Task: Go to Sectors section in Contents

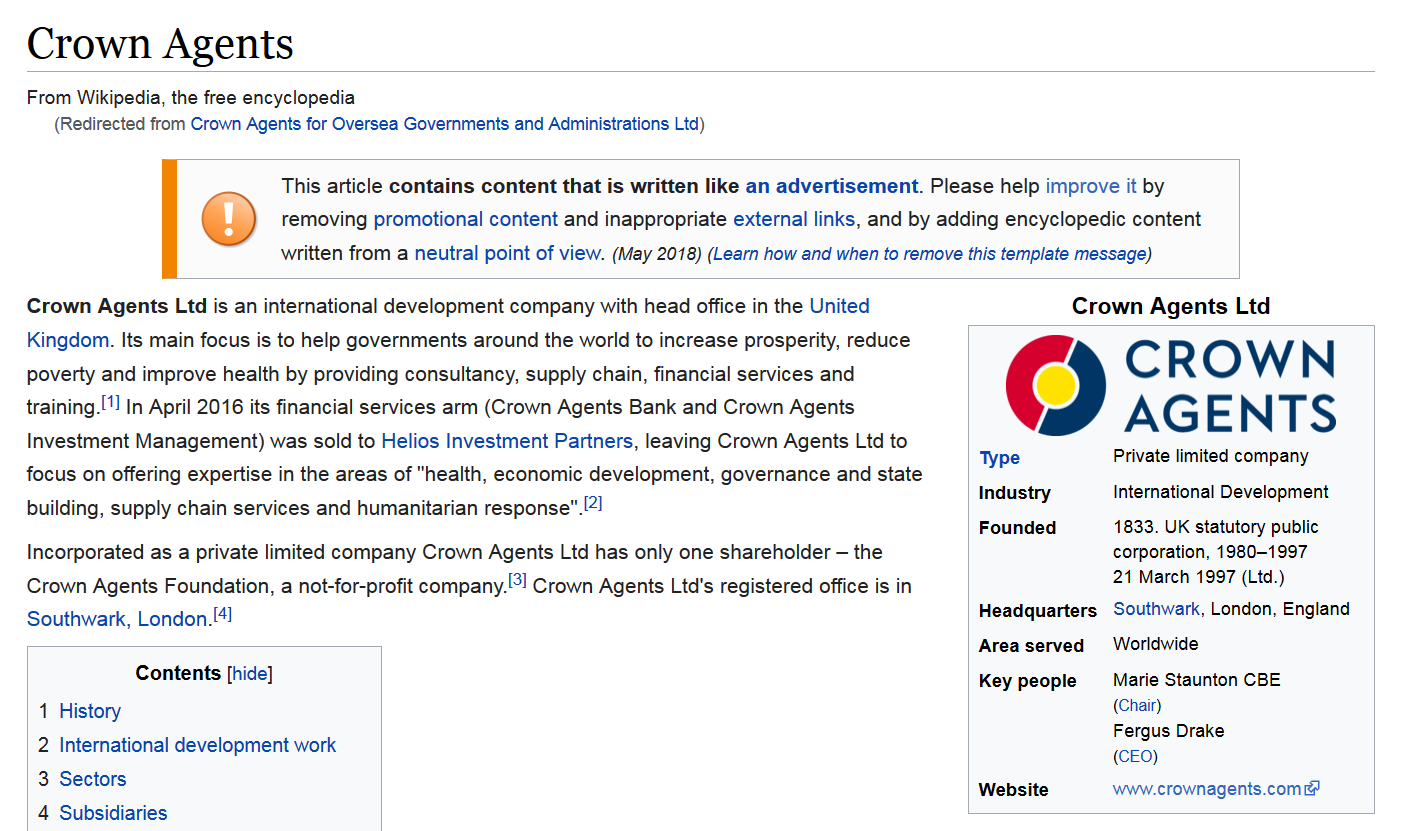Action: [x=93, y=779]
